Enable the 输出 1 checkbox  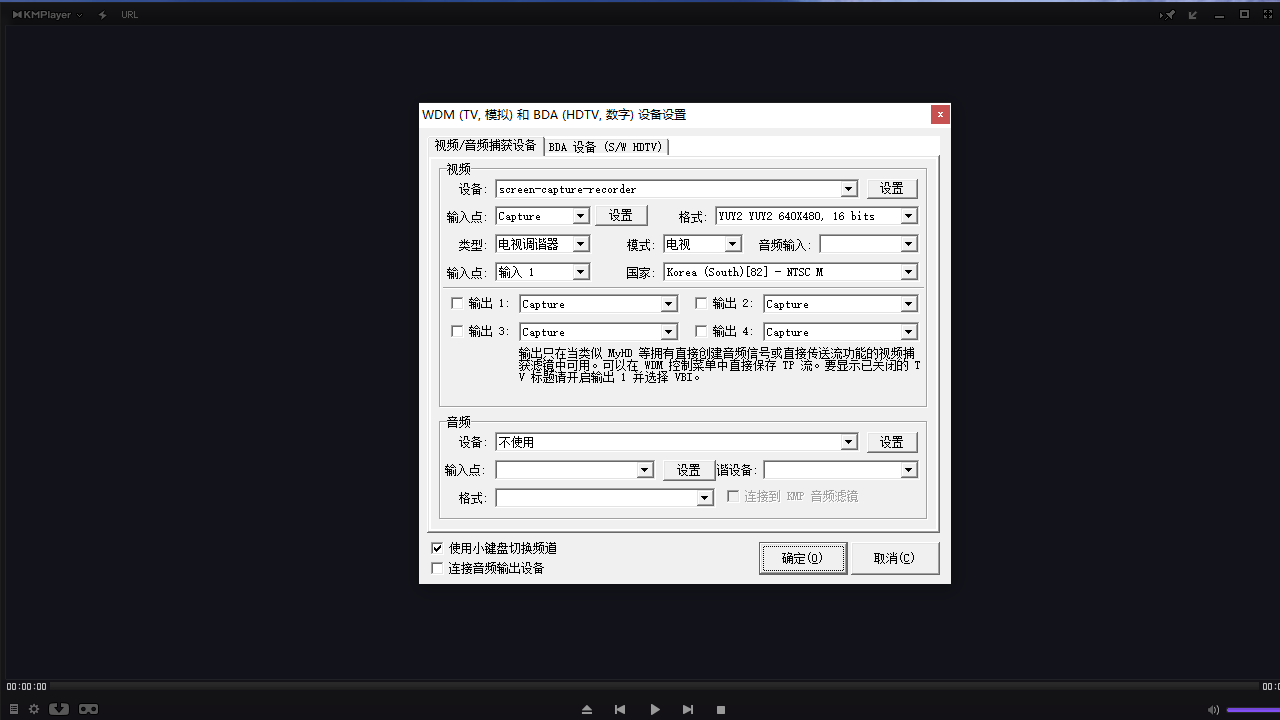point(456,303)
